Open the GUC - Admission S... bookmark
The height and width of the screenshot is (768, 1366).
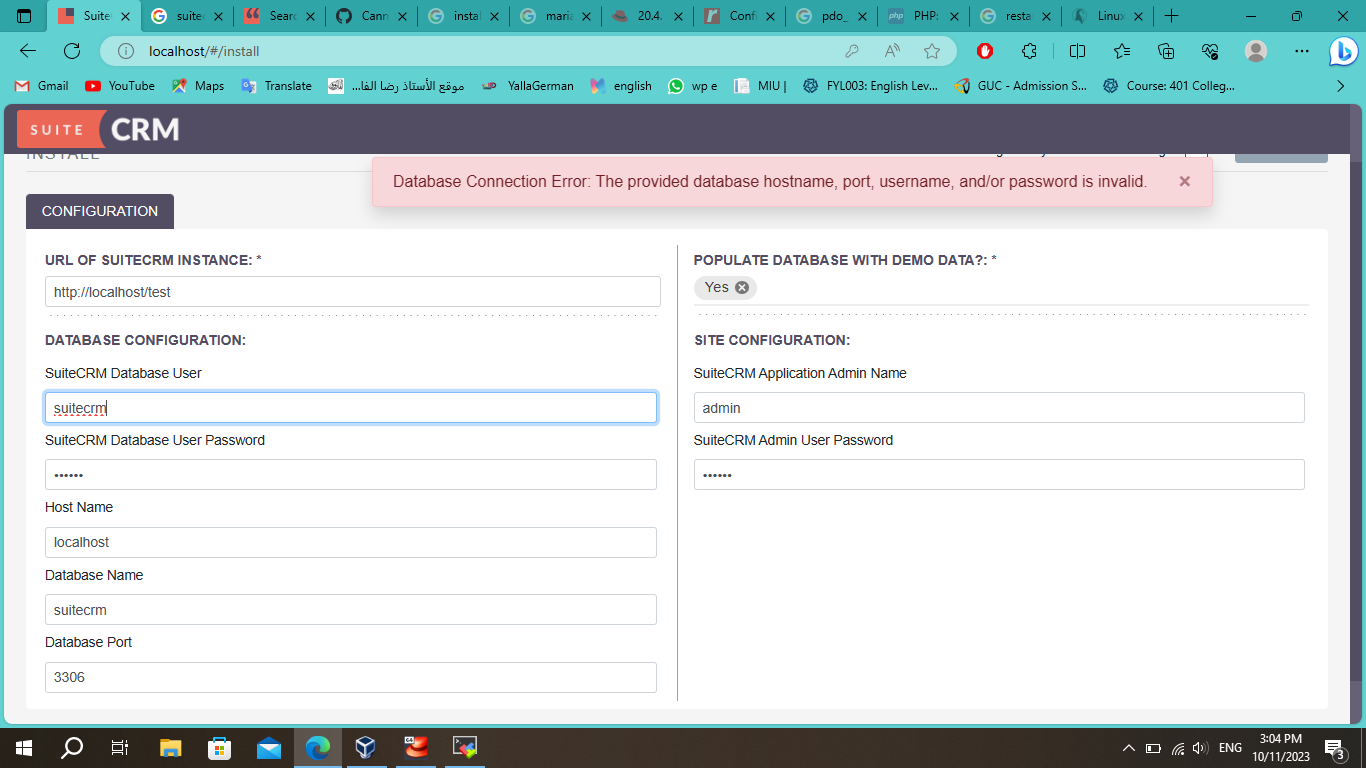point(1021,86)
